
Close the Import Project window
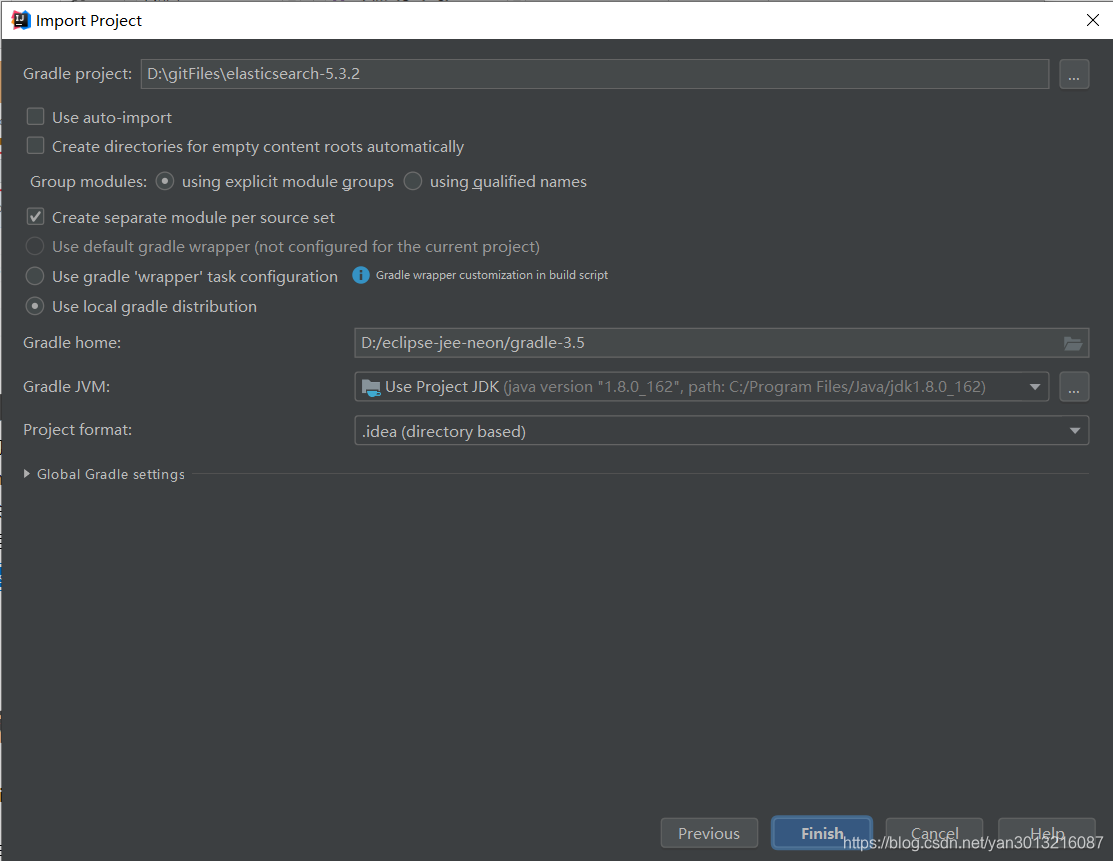click(1093, 20)
